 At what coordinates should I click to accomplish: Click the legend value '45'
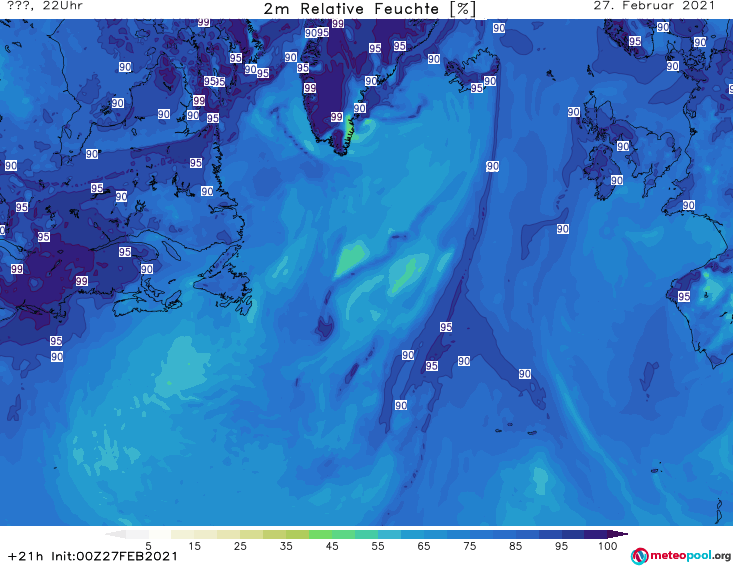coord(331,546)
